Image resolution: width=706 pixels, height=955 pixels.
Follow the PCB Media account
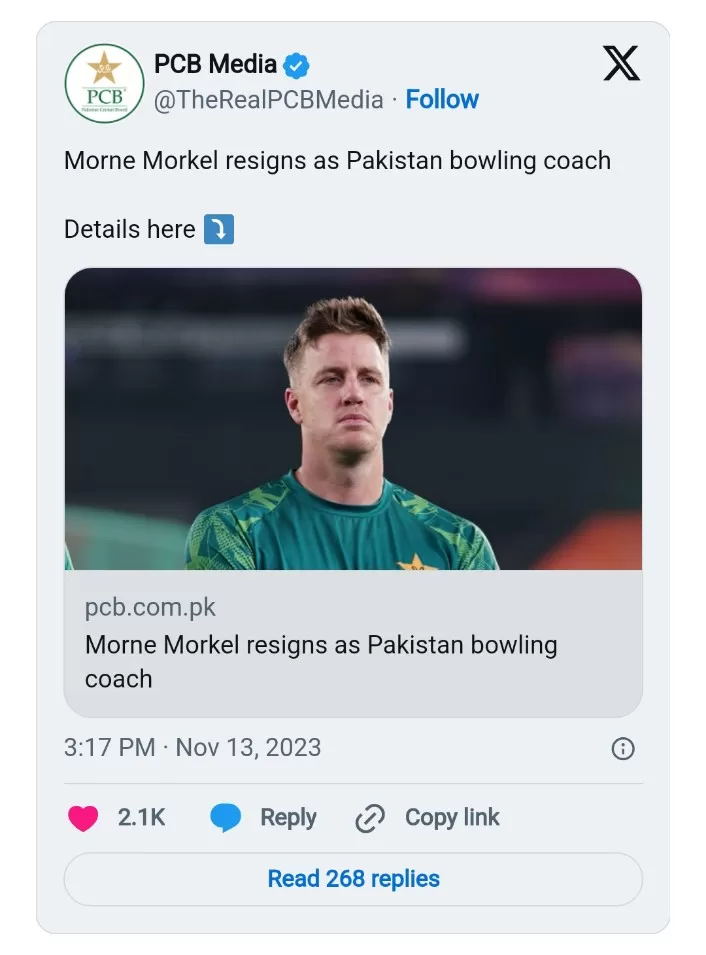[442, 100]
